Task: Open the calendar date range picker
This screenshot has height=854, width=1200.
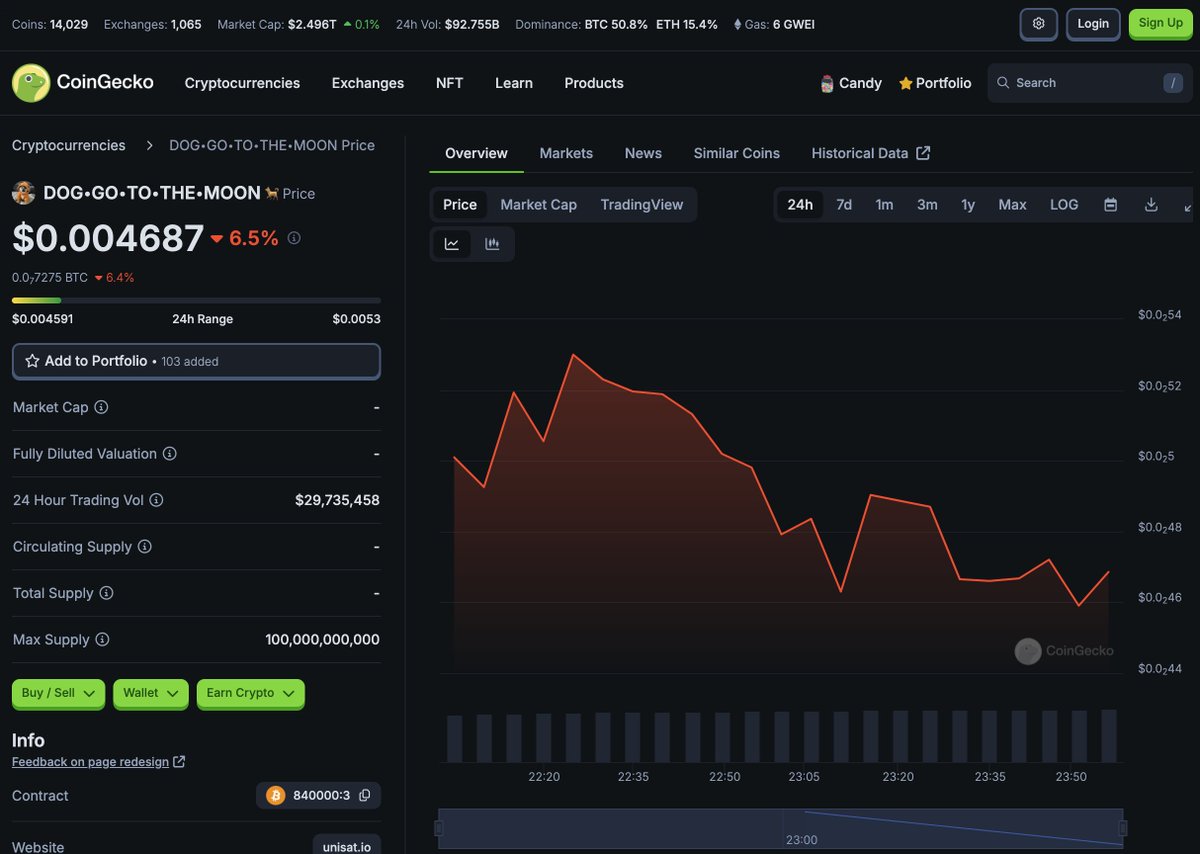Action: 1111,205
